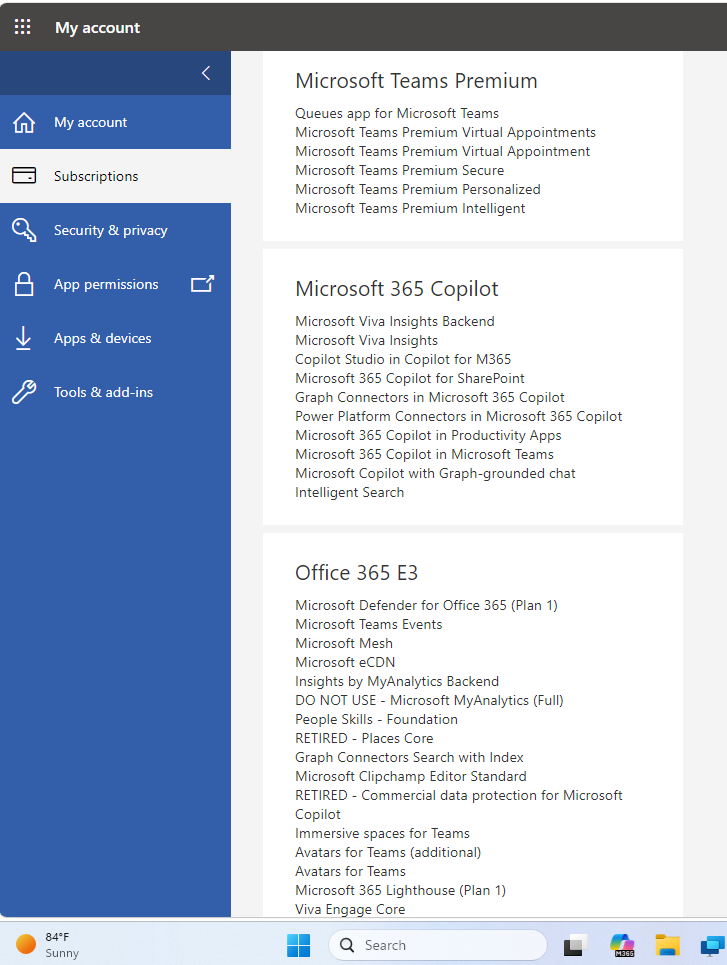Select Copilot Studio in Copilot for M365
Viewport: 727px width, 965px height.
pyautogui.click(x=403, y=359)
